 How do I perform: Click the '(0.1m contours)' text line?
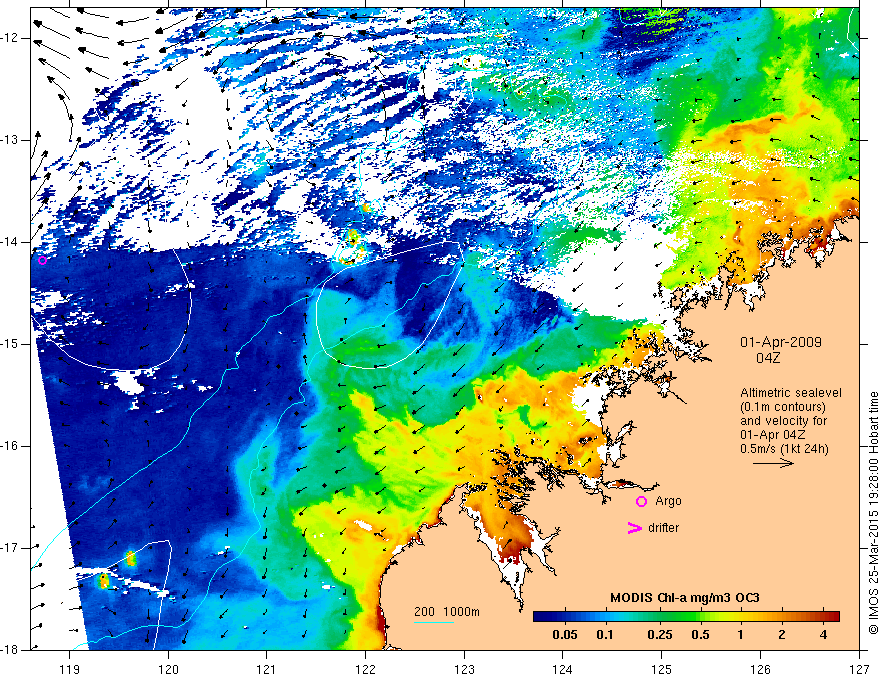[x=783, y=407]
